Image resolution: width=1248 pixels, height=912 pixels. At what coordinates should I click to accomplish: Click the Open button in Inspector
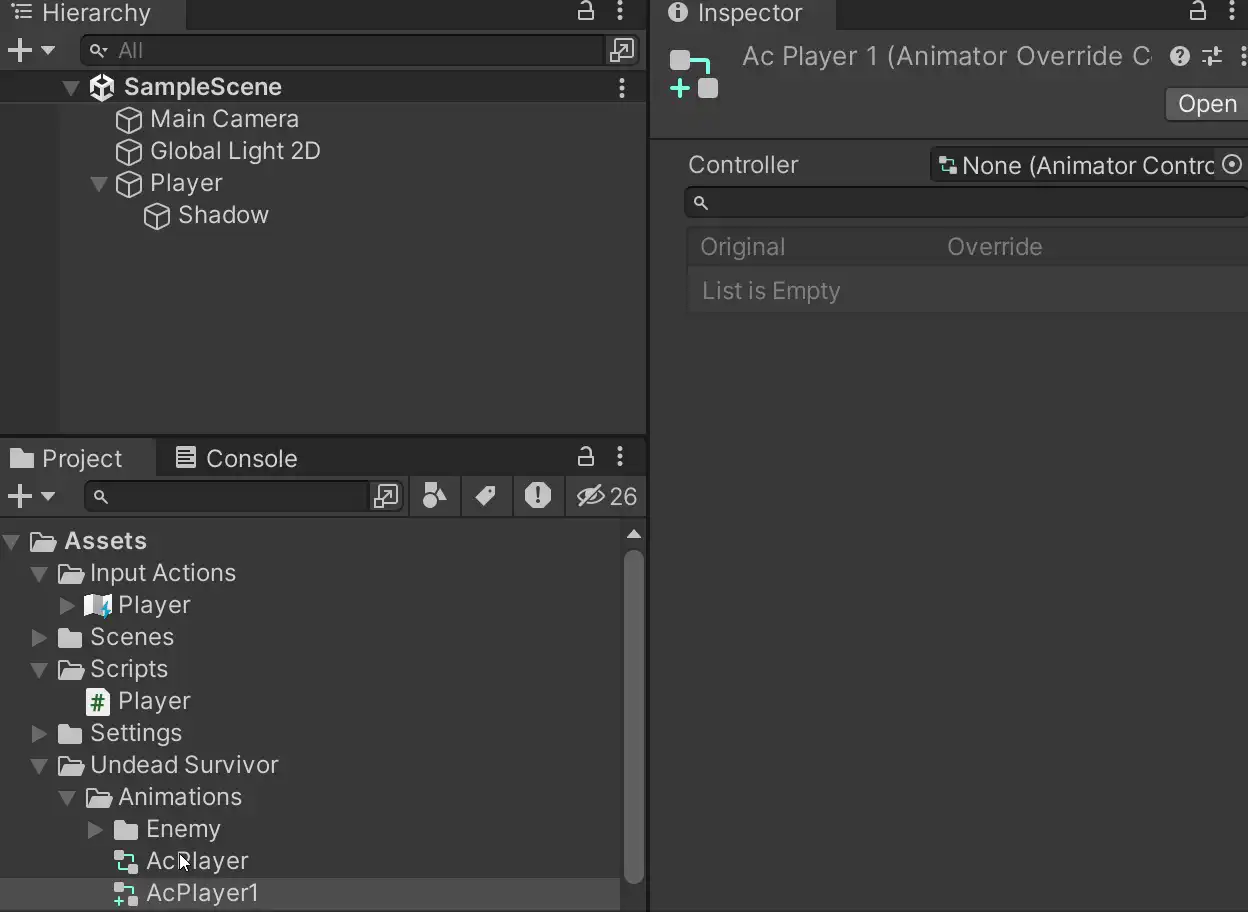pos(1207,104)
